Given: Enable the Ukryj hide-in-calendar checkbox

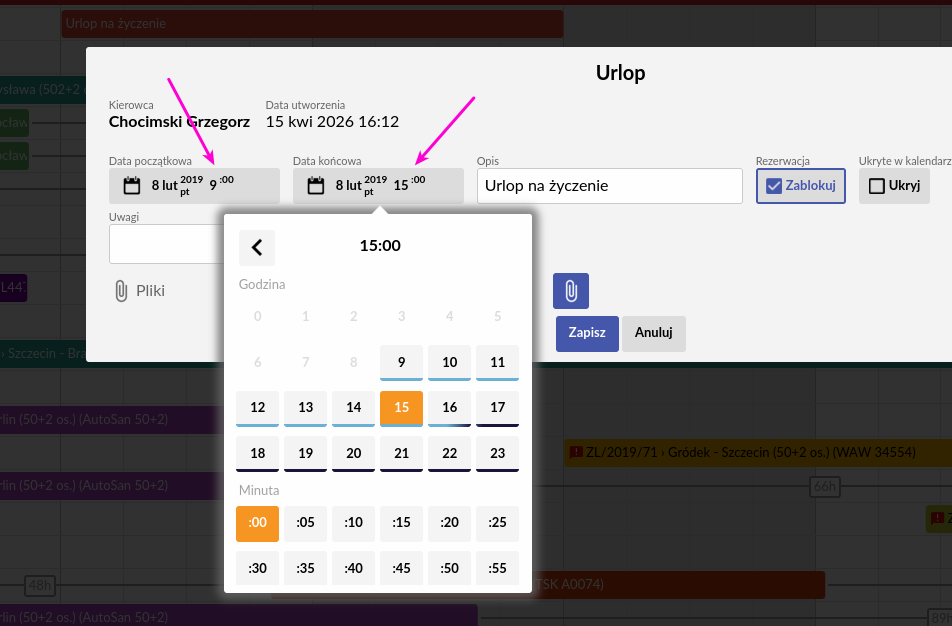Looking at the screenshot, I should point(876,186).
